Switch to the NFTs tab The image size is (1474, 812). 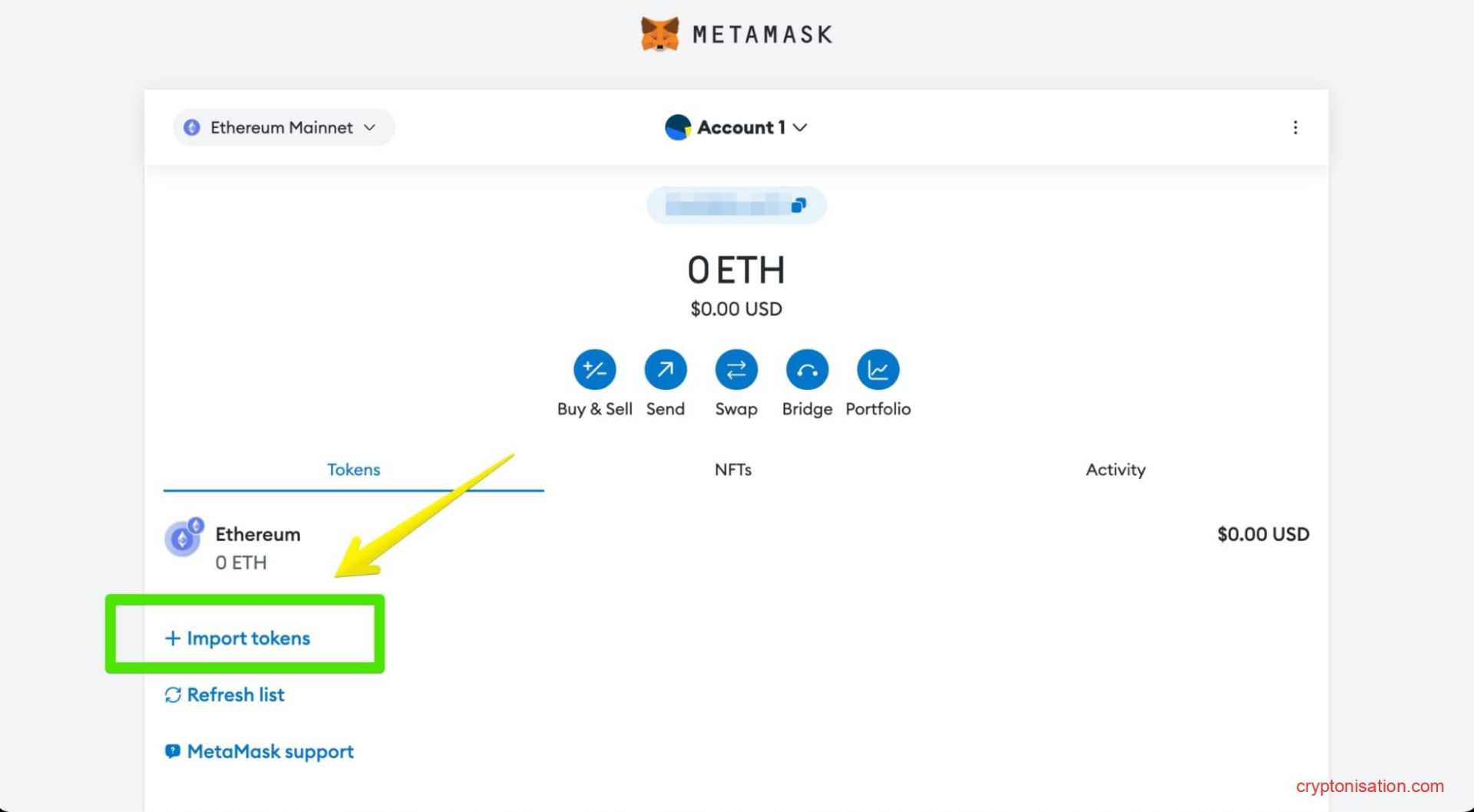pyautogui.click(x=732, y=470)
